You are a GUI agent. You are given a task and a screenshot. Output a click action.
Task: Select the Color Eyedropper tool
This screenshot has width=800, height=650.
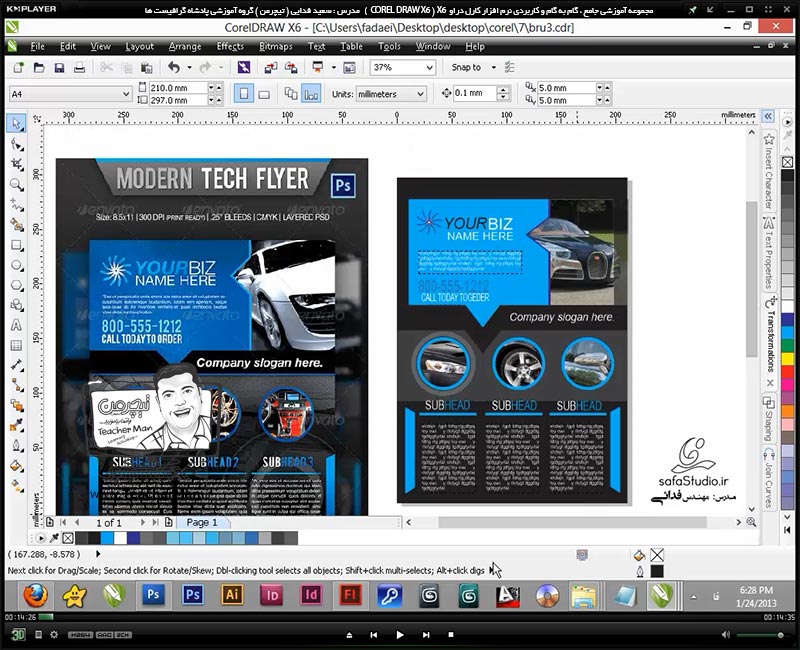click(17, 425)
